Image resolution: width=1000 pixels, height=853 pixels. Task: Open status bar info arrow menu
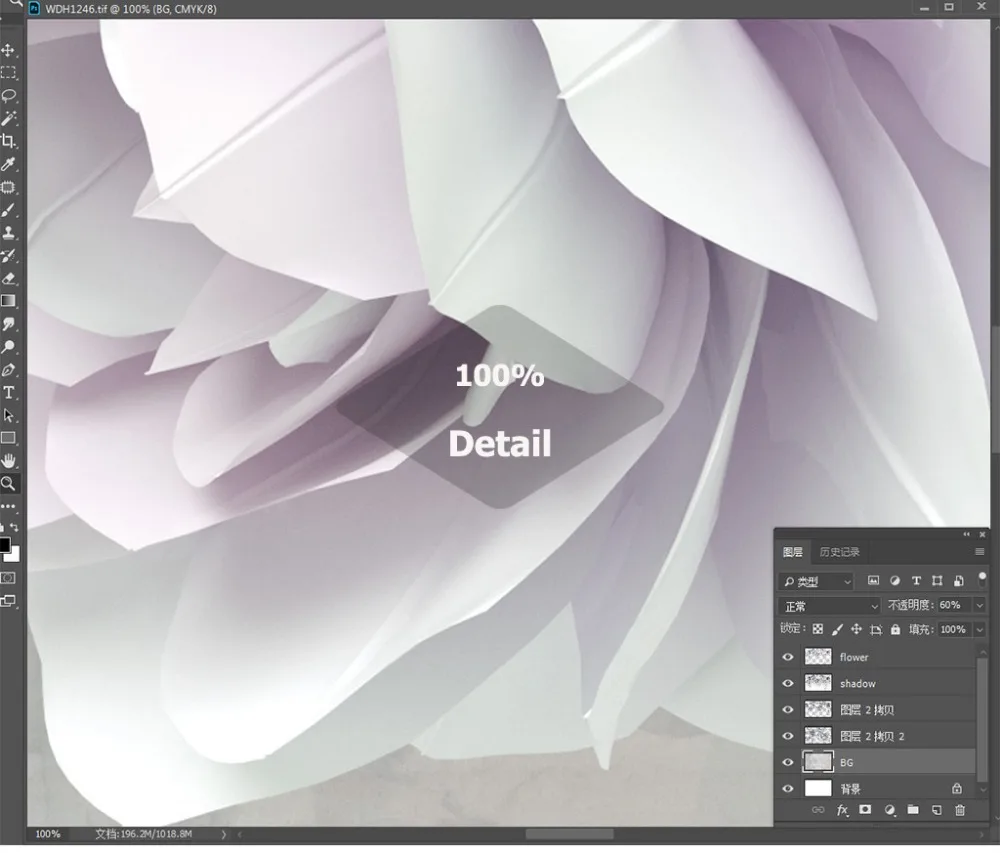coord(224,834)
